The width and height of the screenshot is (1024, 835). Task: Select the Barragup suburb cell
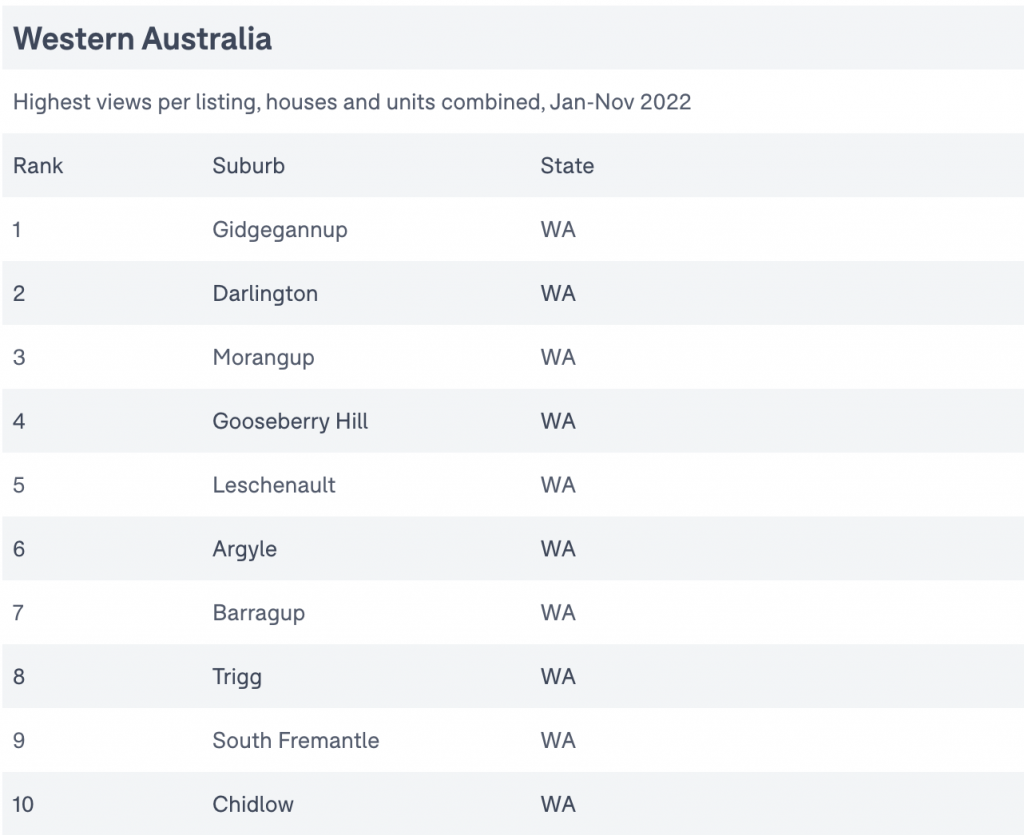tap(259, 614)
